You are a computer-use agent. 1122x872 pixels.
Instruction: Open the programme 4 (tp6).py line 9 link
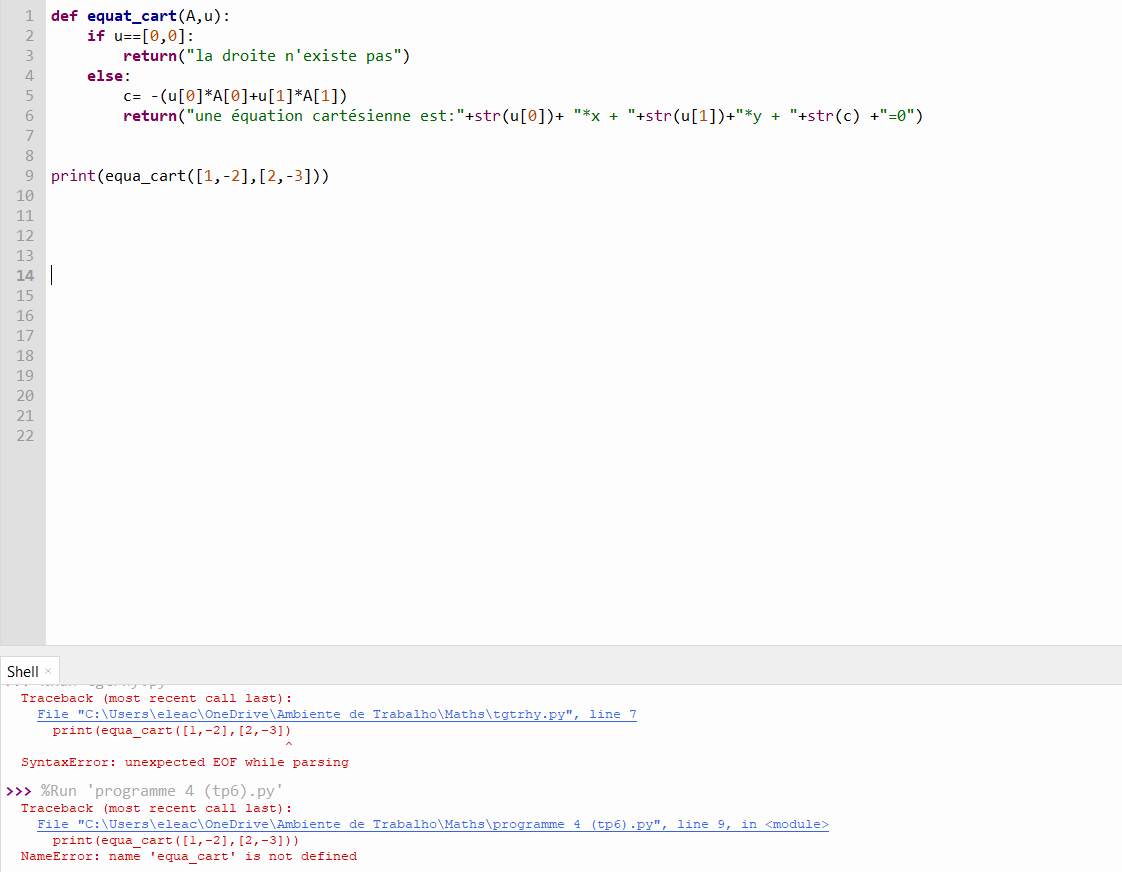[432, 824]
